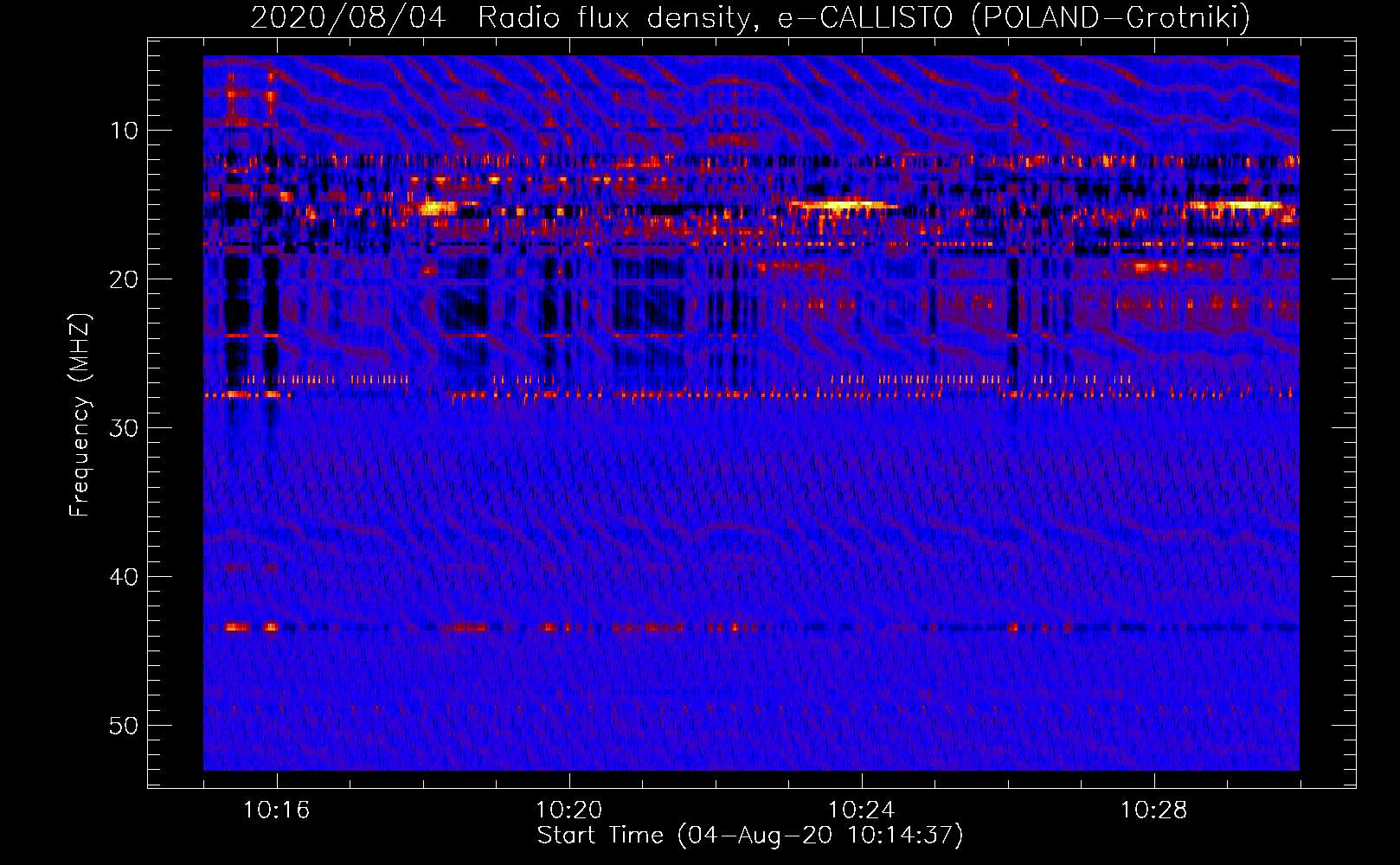Click the '50' frequency tick label
The width and height of the screenshot is (1400, 865).
[125, 726]
